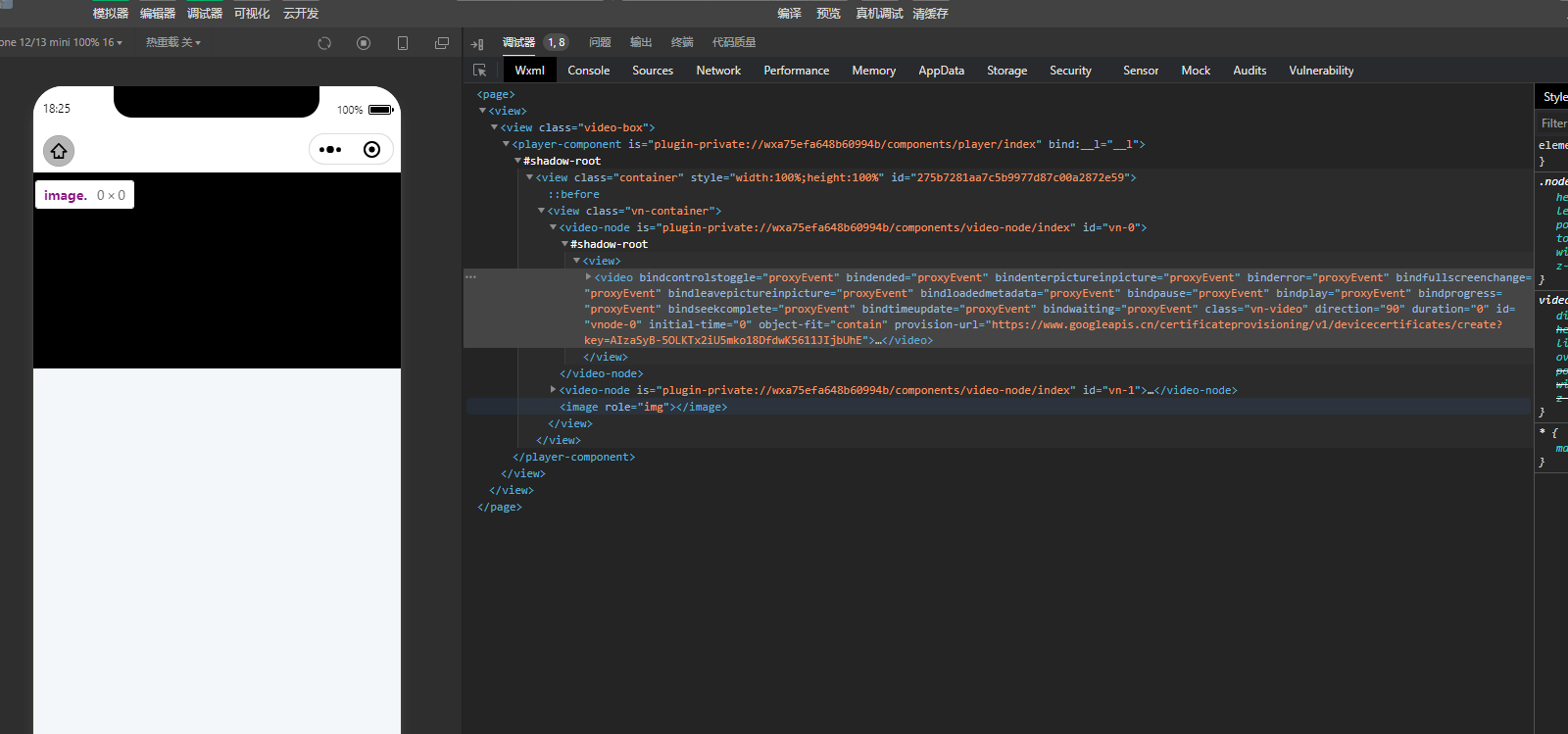Open the 编辑器 menu item

tap(158, 14)
